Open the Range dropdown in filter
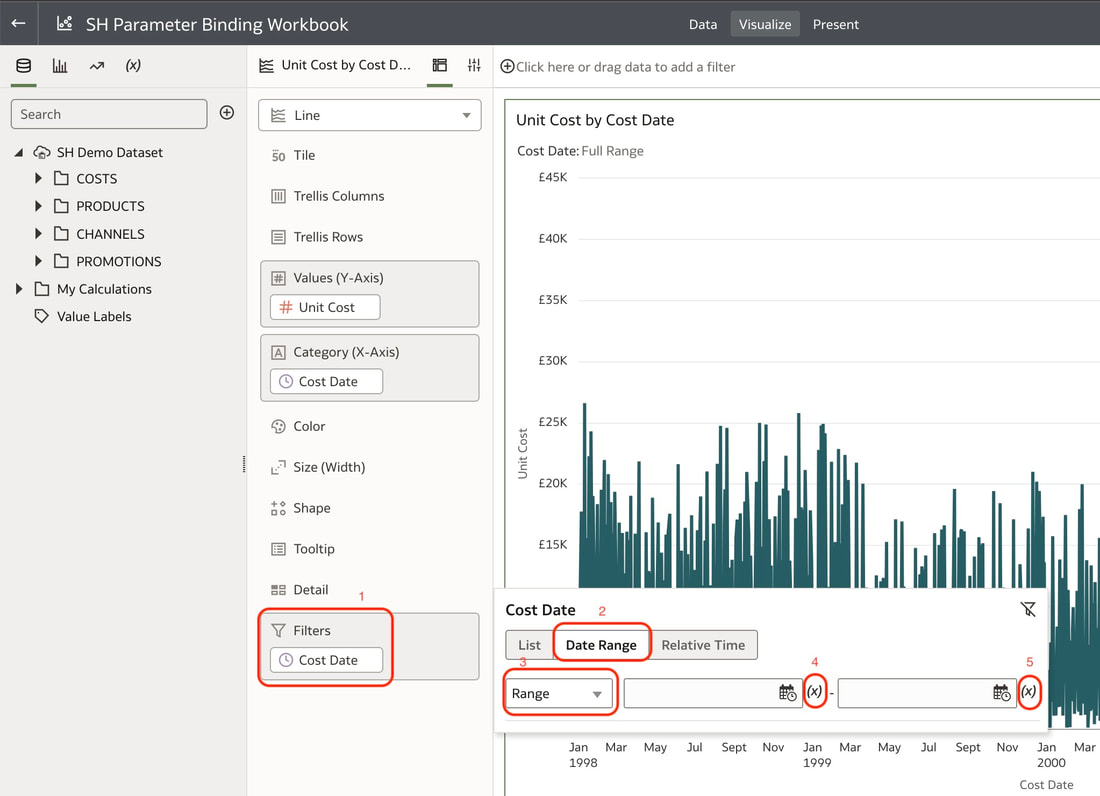The height and width of the screenshot is (796, 1100). tap(558, 694)
